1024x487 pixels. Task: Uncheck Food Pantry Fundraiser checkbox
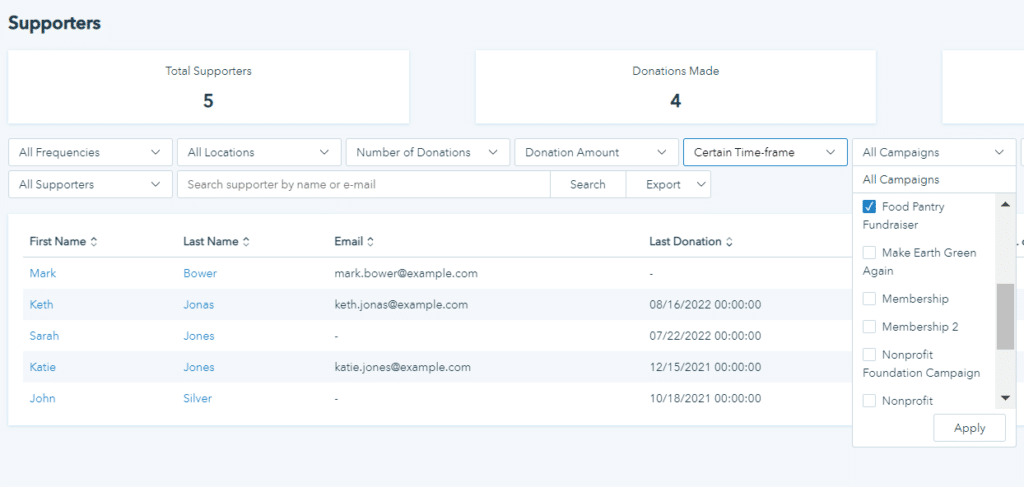869,207
